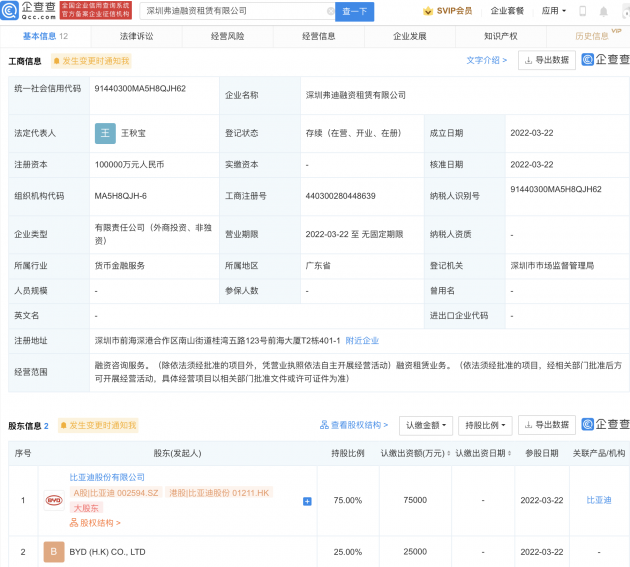Open legal representative 王秋宝
Screen dimensions: 630x567
click(x=133, y=133)
